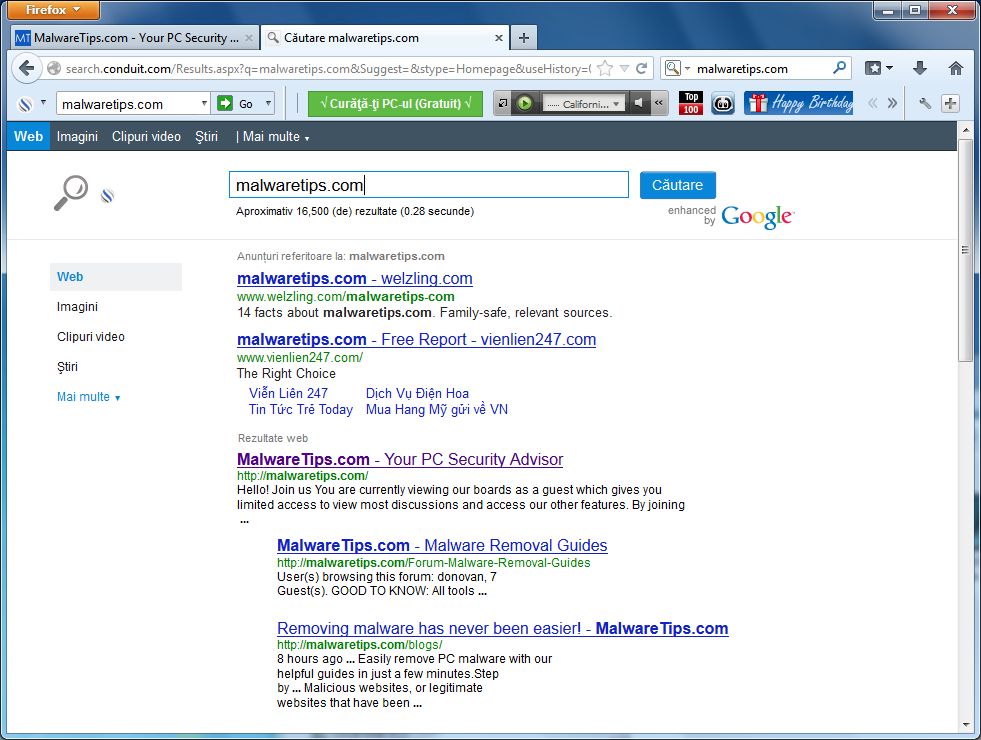The width and height of the screenshot is (981, 740).
Task: Click the URL address bar text
Action: click(328, 69)
